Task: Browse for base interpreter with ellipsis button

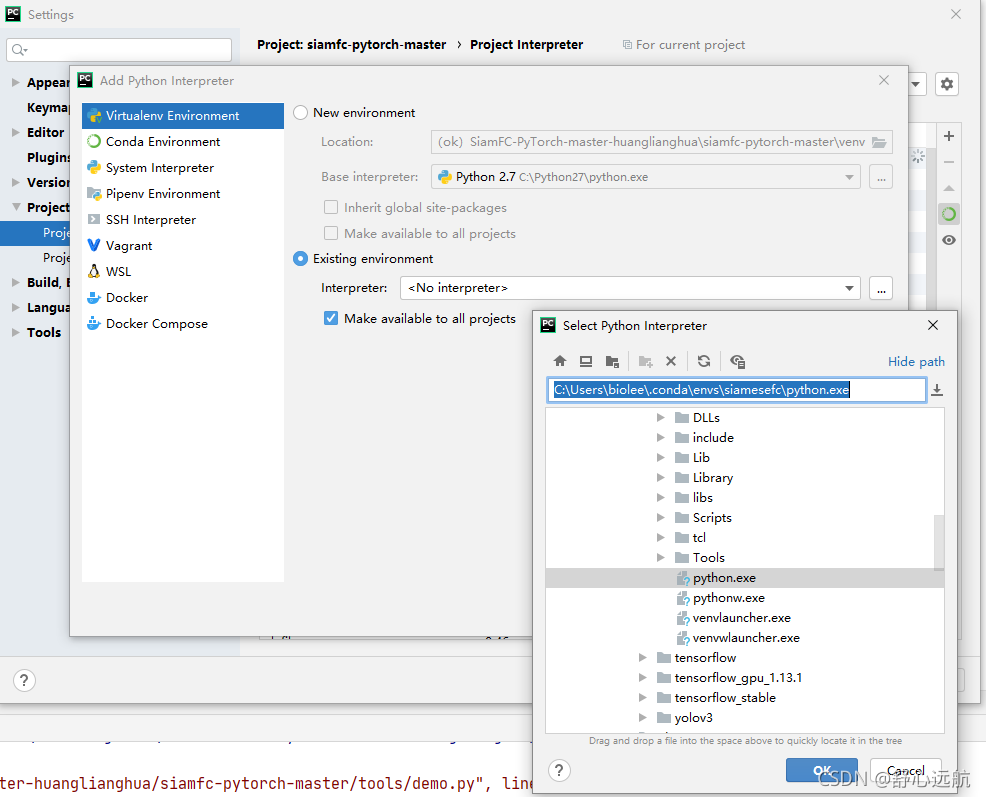Action: tap(881, 177)
